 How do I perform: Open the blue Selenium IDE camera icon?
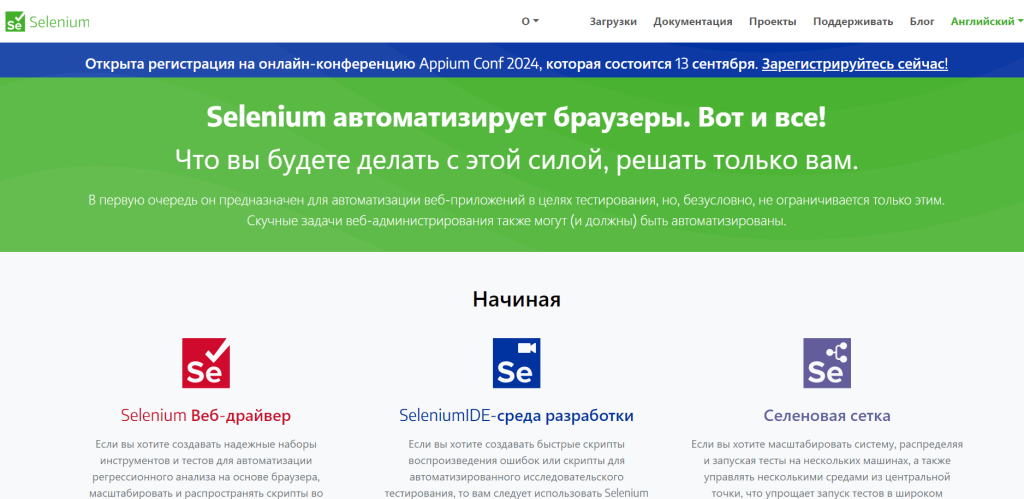(x=516, y=363)
